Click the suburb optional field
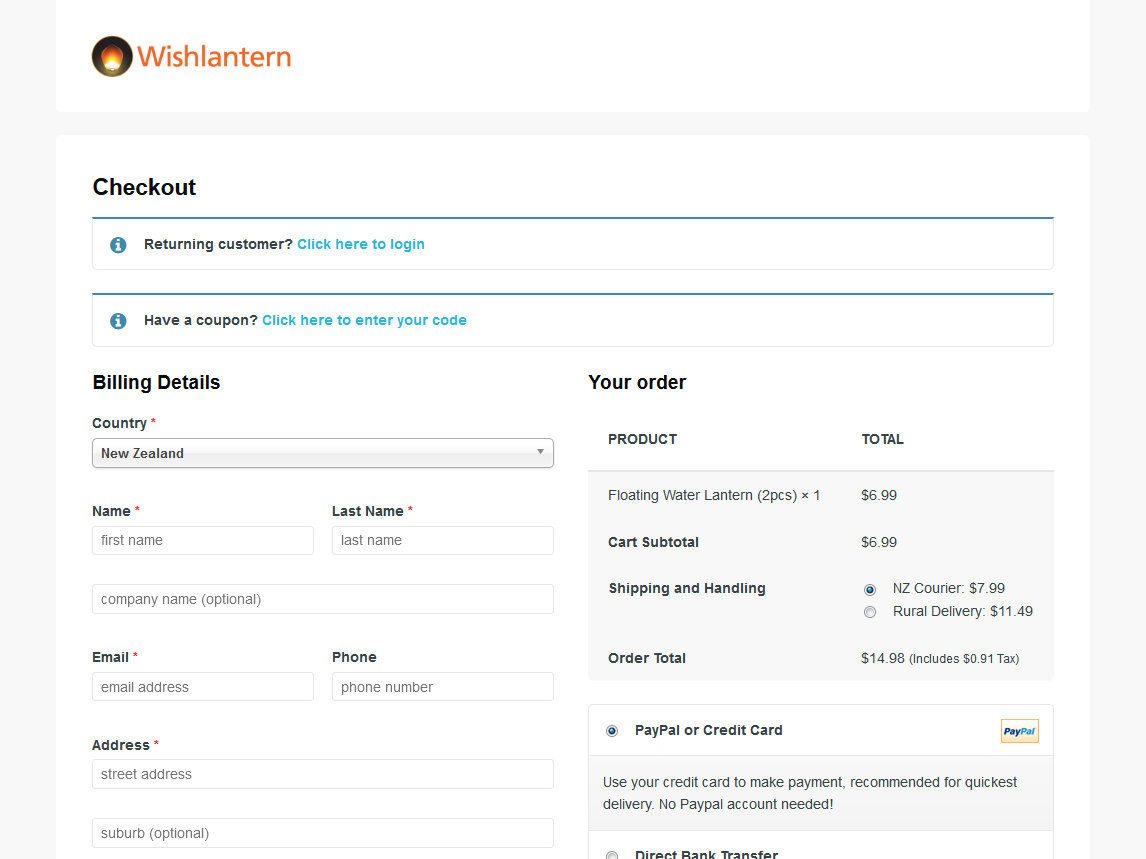 click(322, 833)
